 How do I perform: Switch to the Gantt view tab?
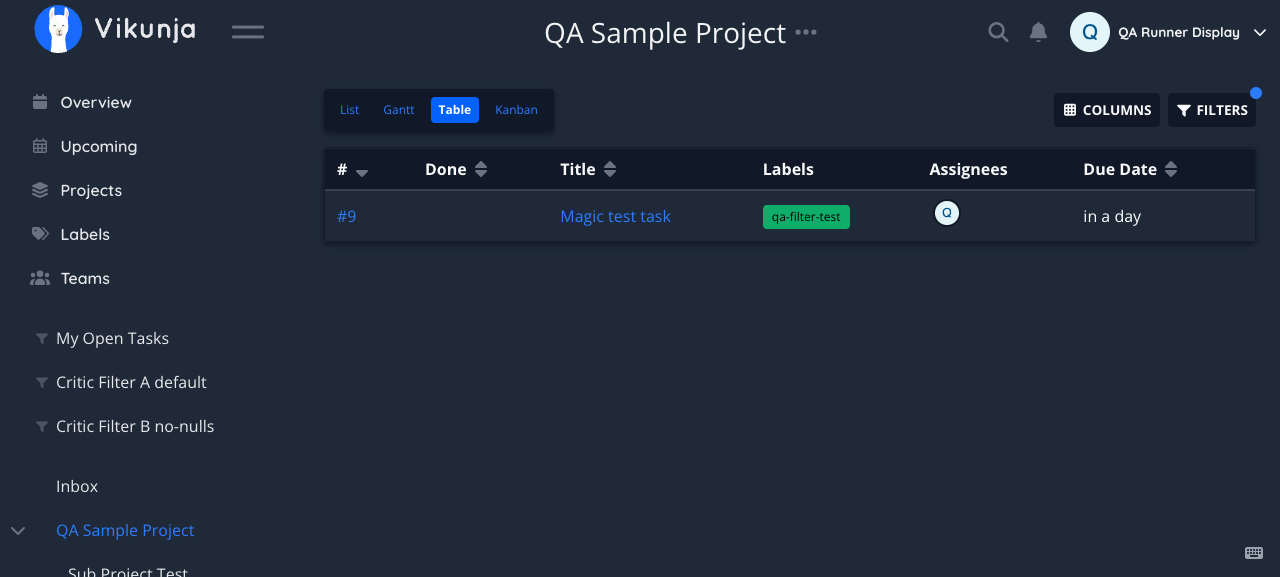(x=399, y=110)
